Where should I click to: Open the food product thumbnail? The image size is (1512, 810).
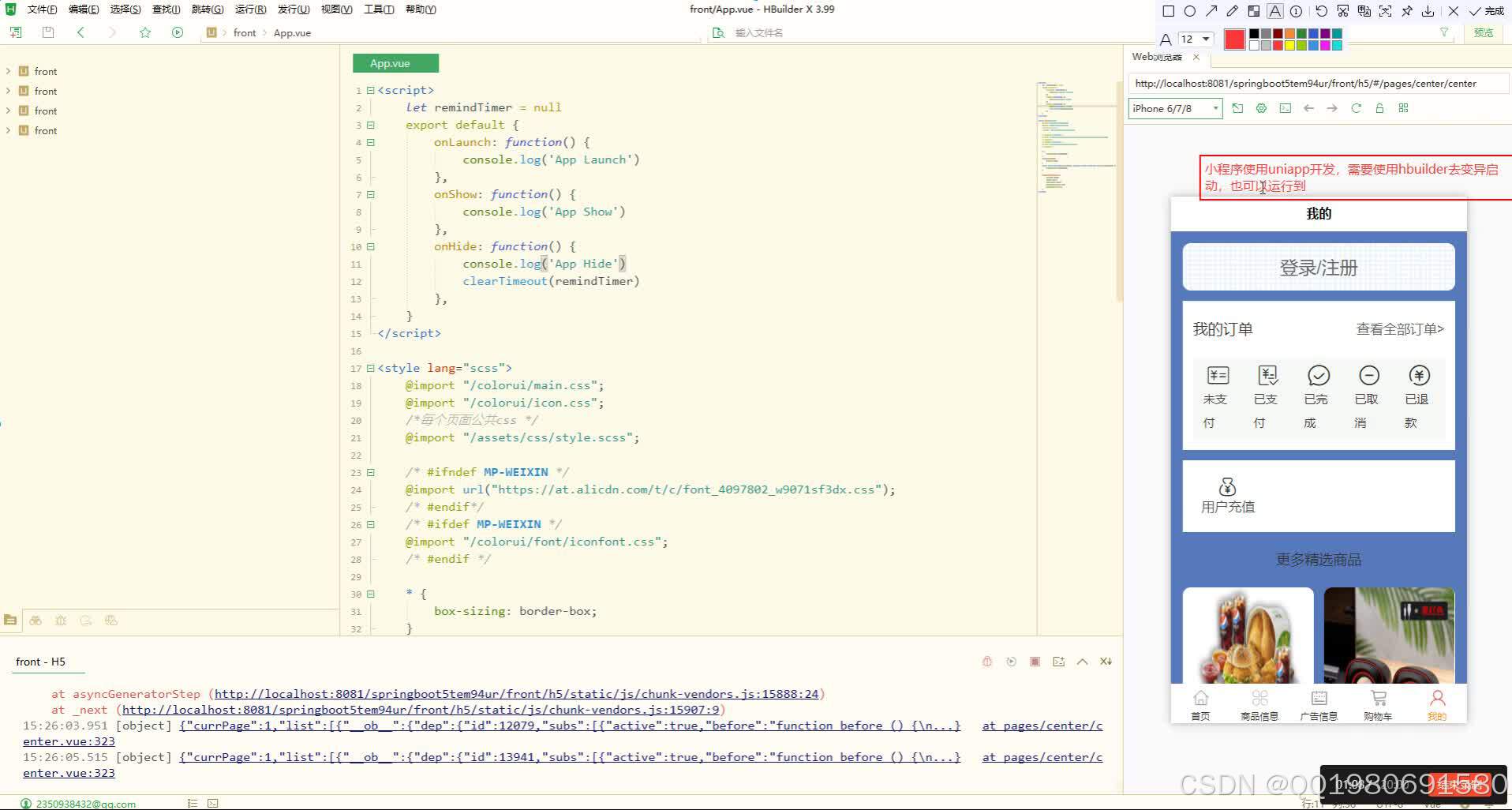pyautogui.click(x=1248, y=635)
